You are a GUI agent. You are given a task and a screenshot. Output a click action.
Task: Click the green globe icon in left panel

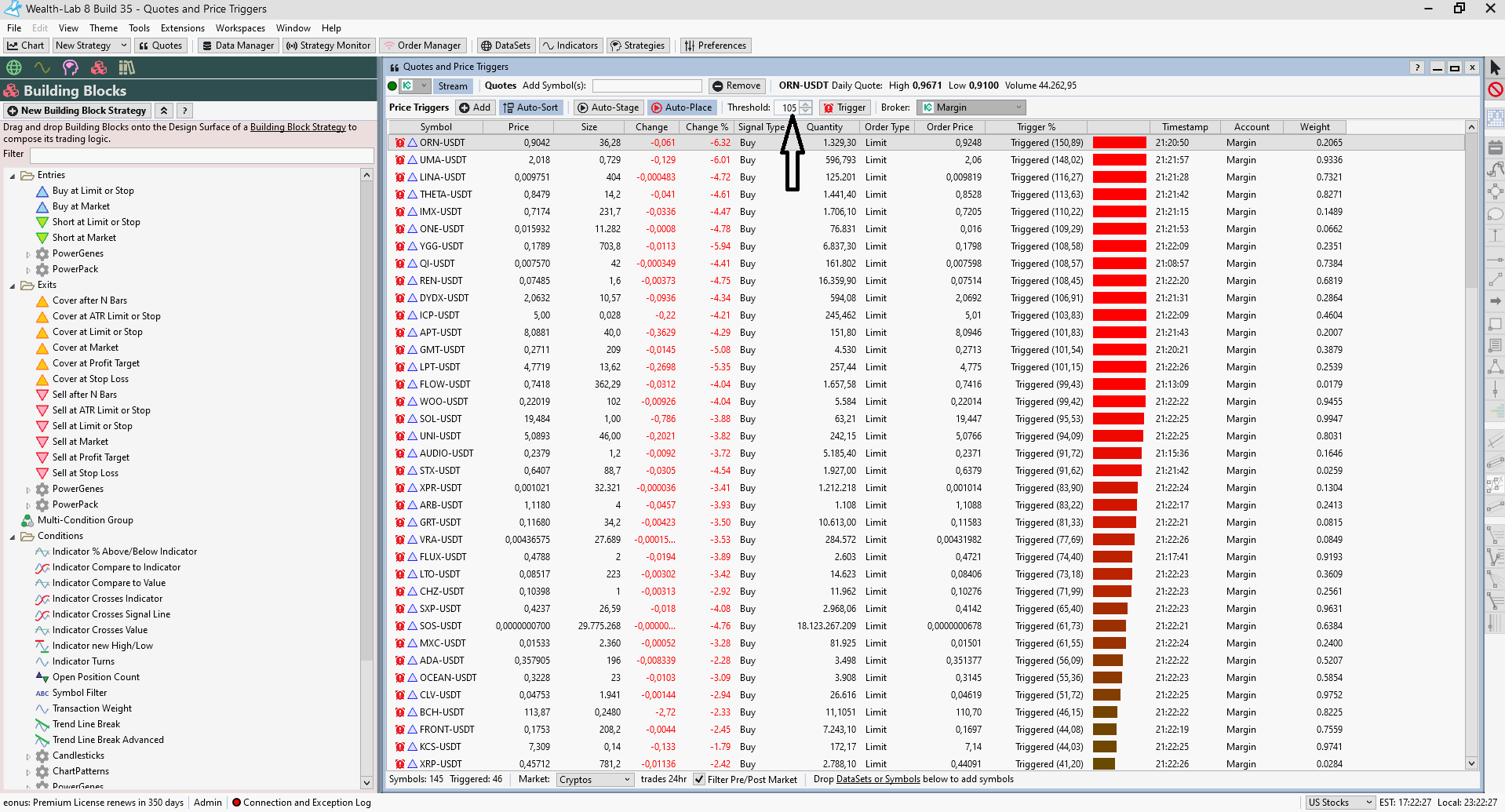(x=14, y=67)
